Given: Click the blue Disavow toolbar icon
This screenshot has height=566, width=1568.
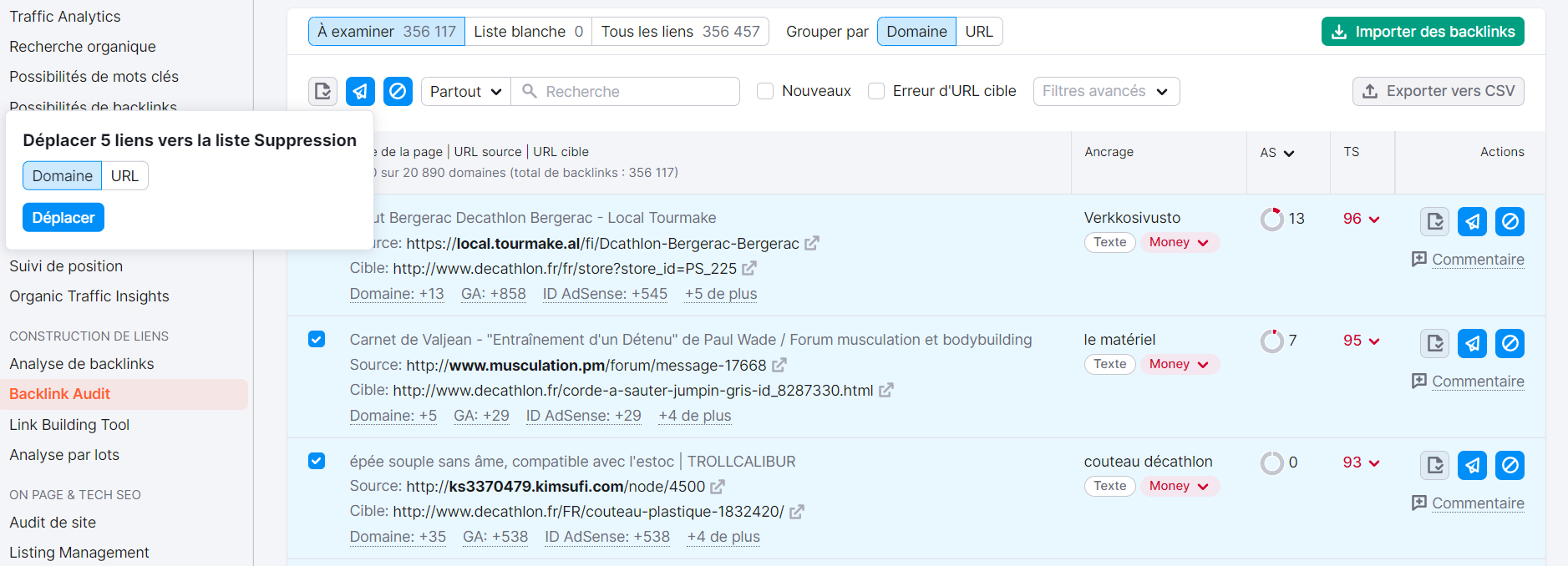Looking at the screenshot, I should coord(398,91).
